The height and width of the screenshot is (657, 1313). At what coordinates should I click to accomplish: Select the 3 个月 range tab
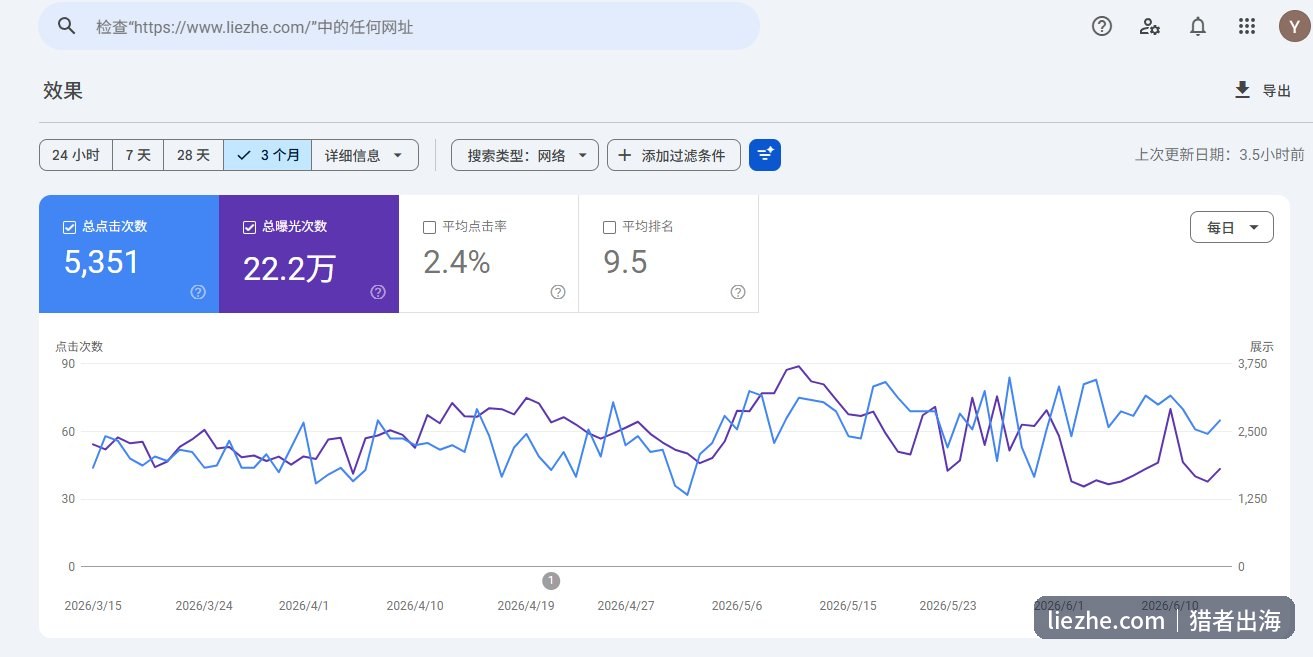click(268, 155)
